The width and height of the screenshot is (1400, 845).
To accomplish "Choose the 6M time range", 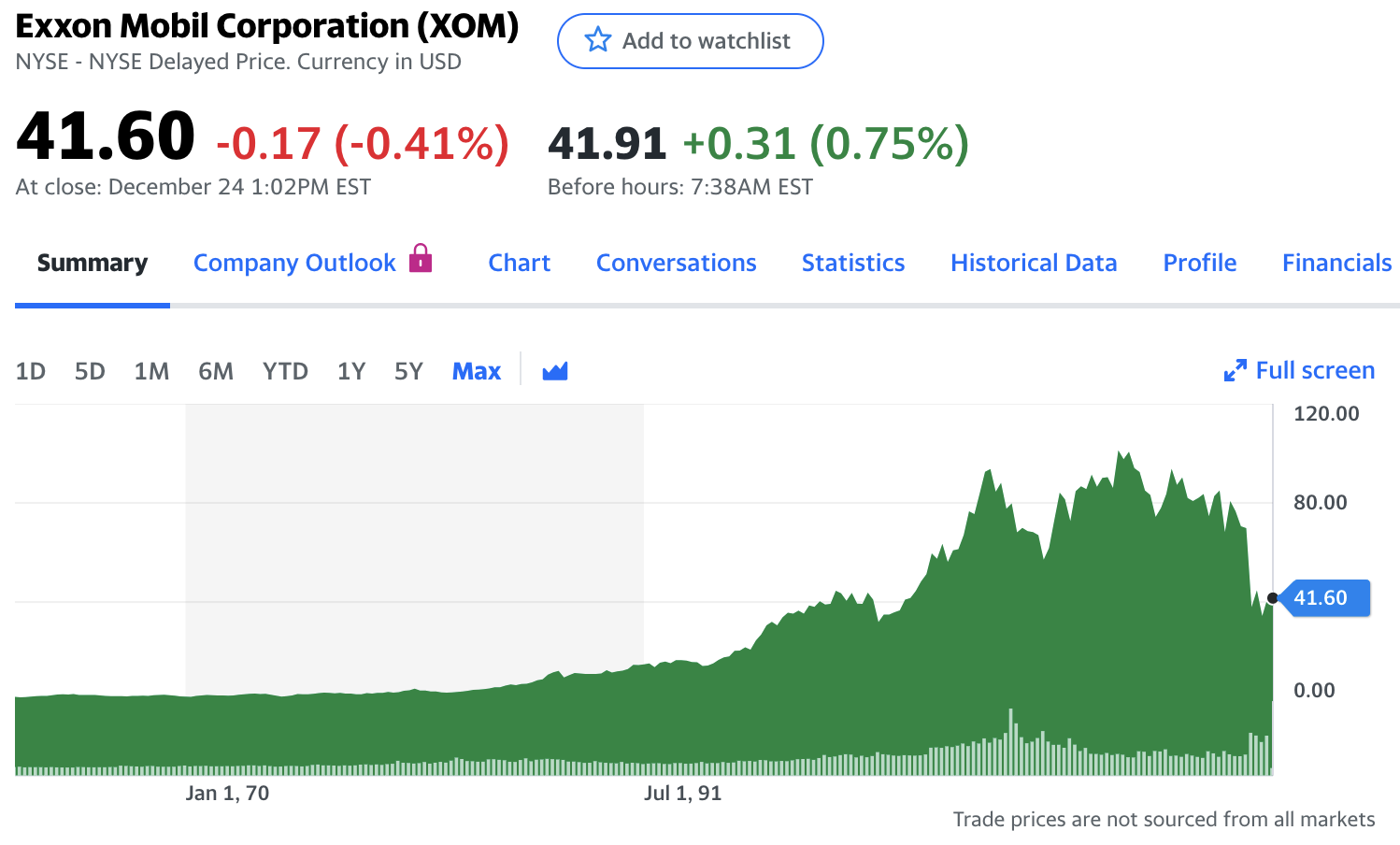I will [x=216, y=372].
